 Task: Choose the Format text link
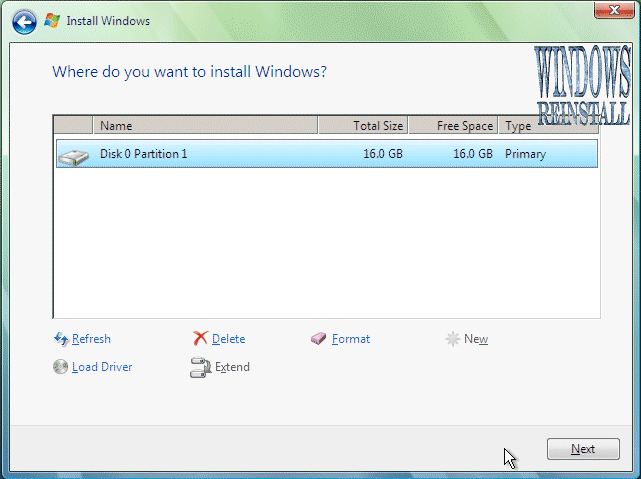click(351, 339)
